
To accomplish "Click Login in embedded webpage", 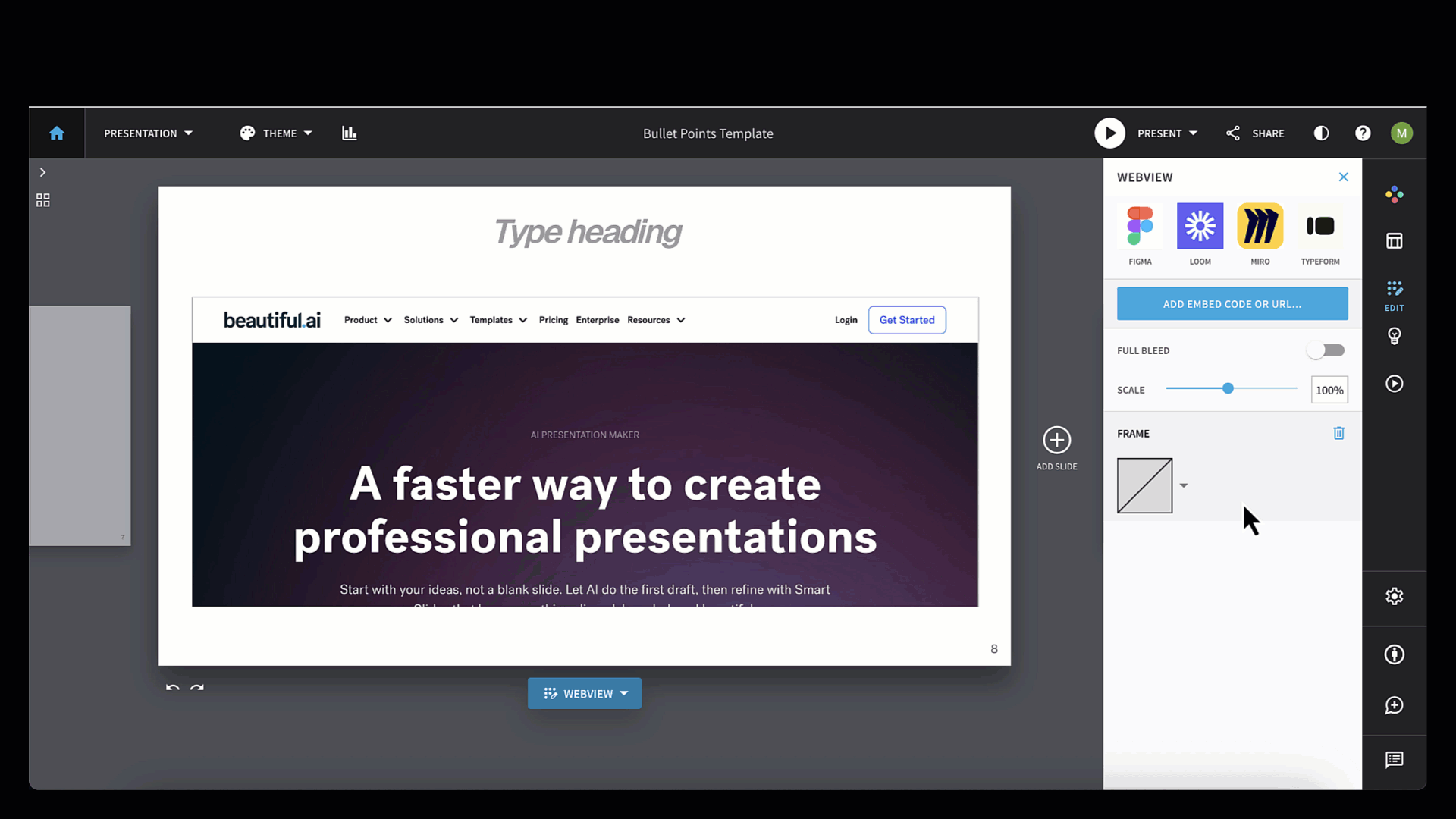I will (846, 320).
